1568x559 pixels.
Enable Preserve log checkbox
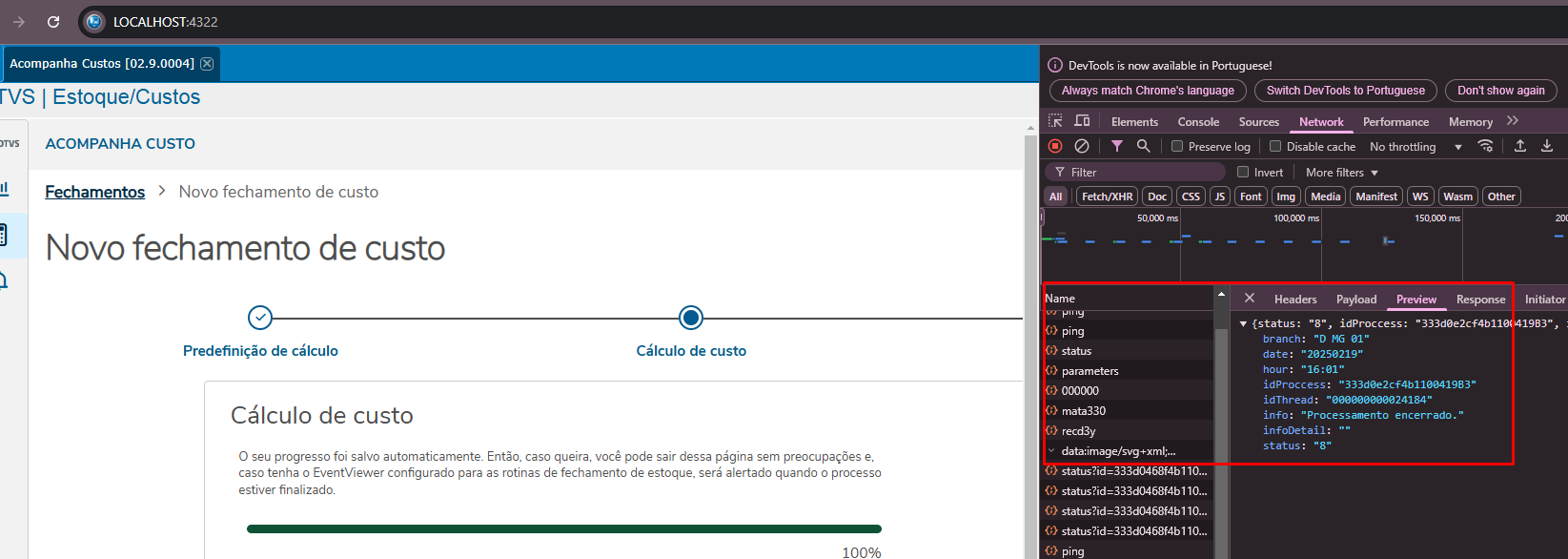pos(1177,146)
